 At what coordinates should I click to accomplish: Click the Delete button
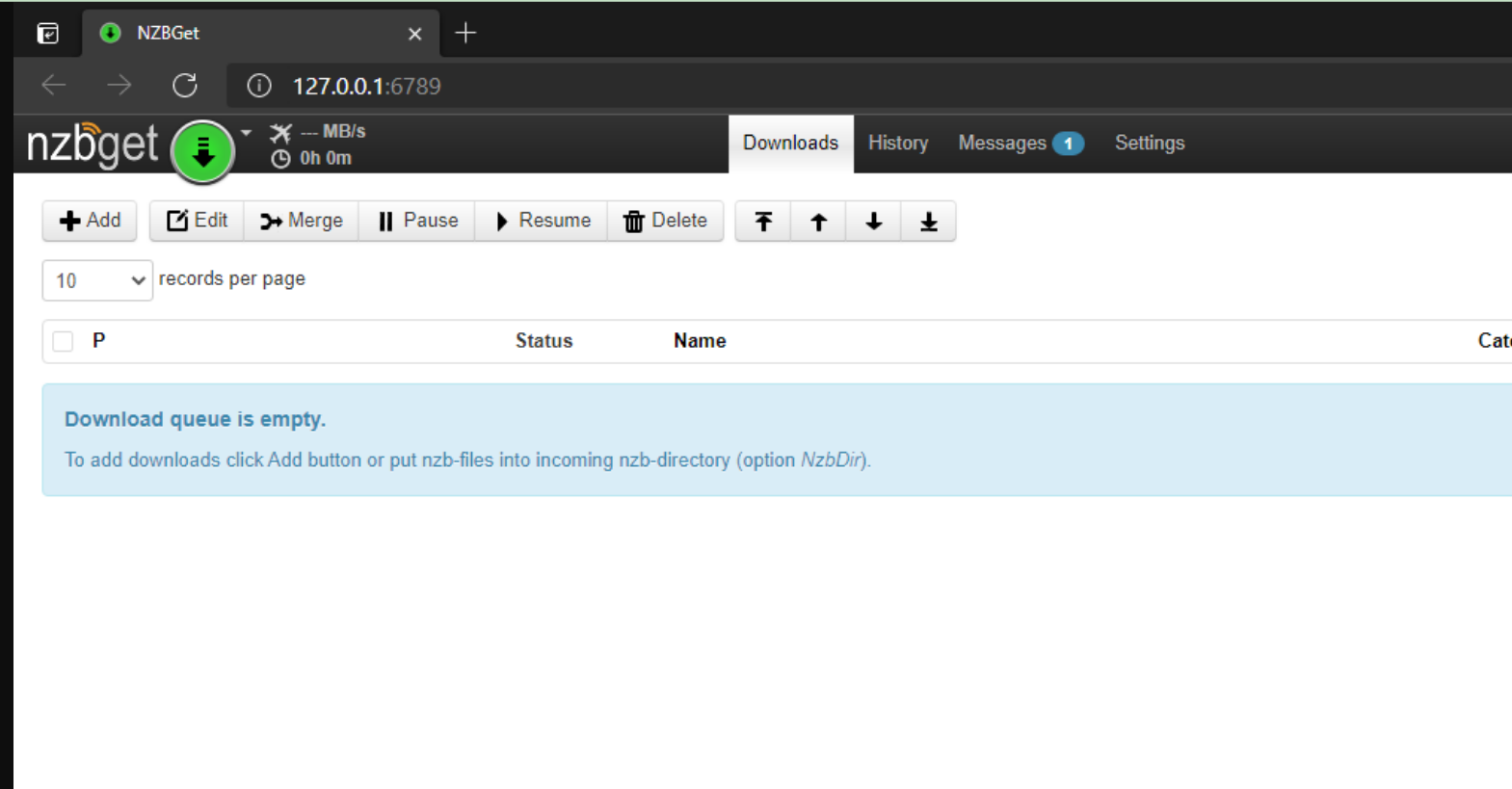(x=665, y=222)
